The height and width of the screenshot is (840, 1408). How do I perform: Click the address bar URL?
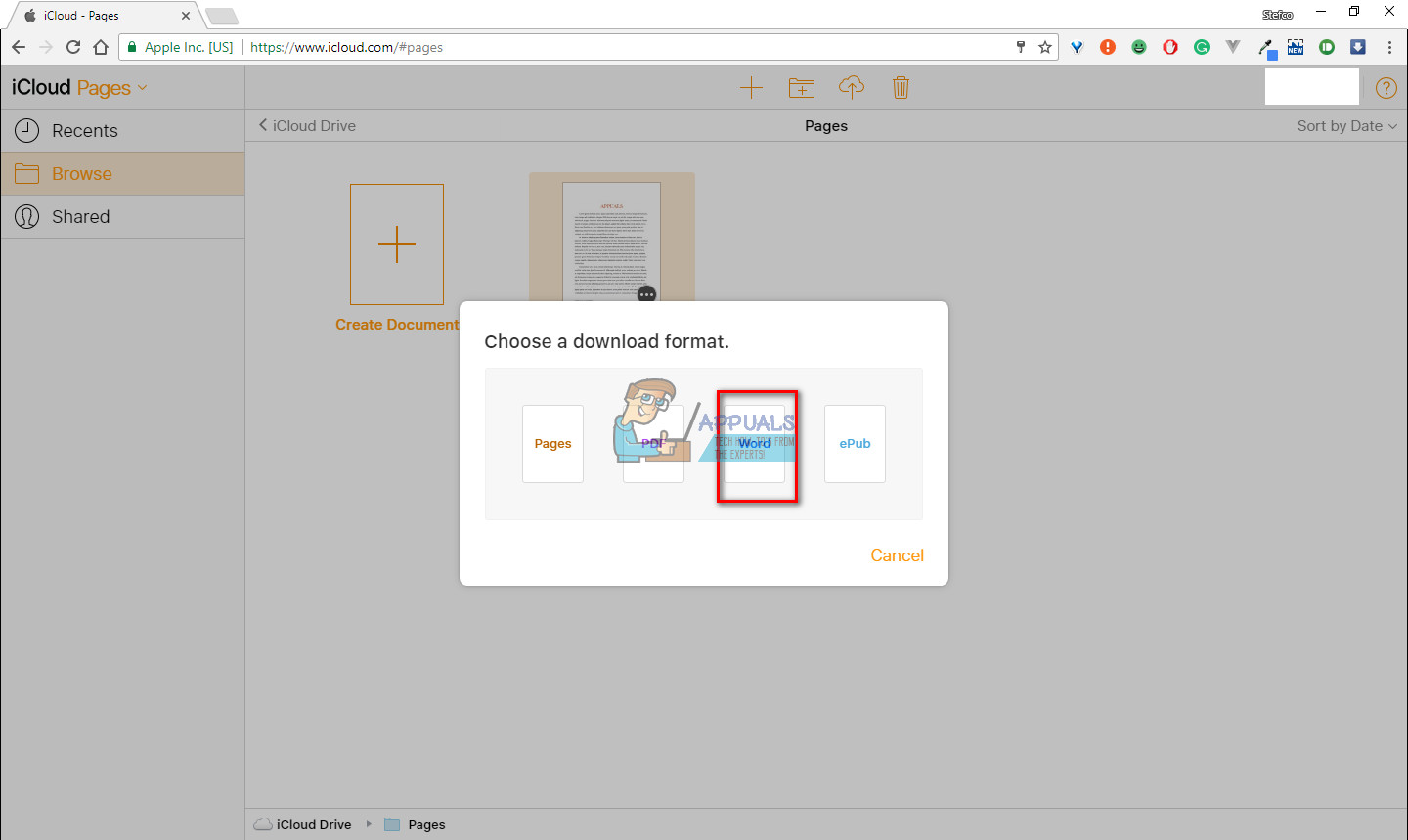[346, 47]
